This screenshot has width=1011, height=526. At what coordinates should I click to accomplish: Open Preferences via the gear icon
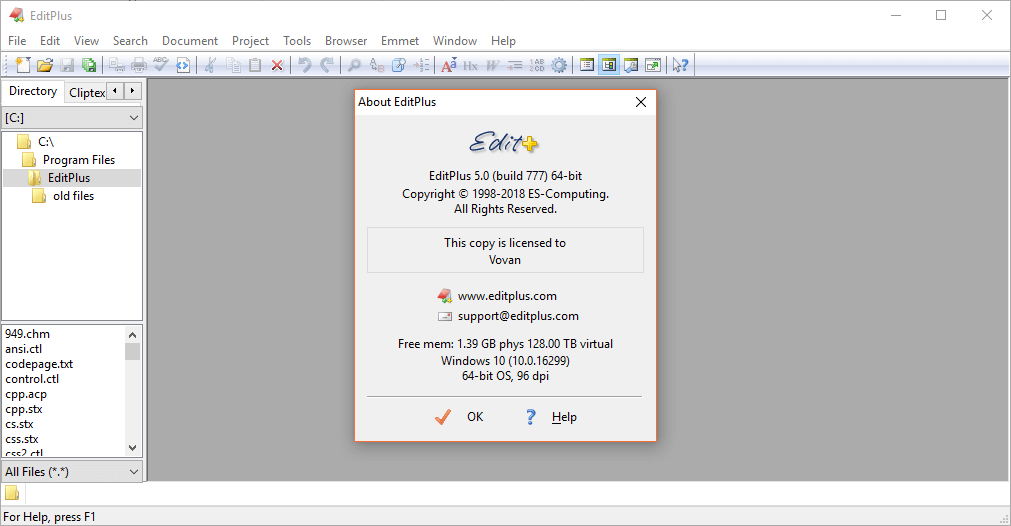pos(559,64)
